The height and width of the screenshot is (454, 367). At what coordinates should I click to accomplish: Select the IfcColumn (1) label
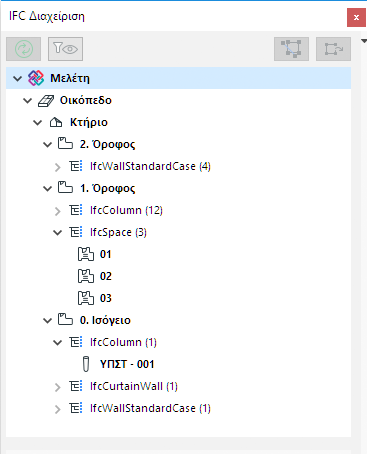123,342
